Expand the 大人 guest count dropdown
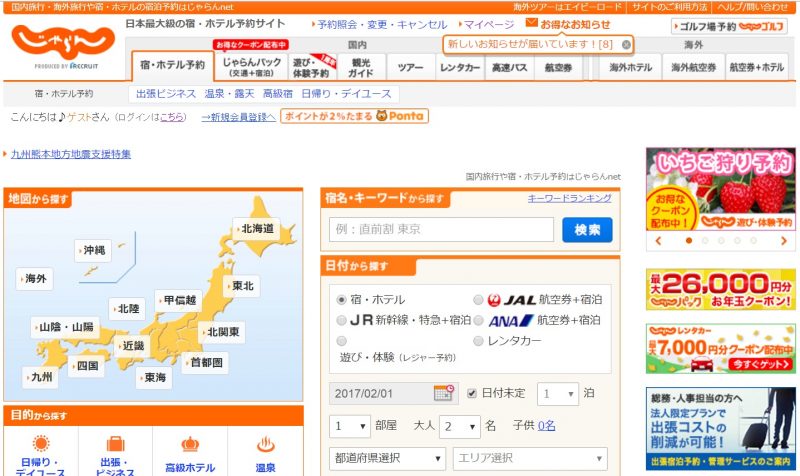The width and height of the screenshot is (800, 476). (461, 426)
